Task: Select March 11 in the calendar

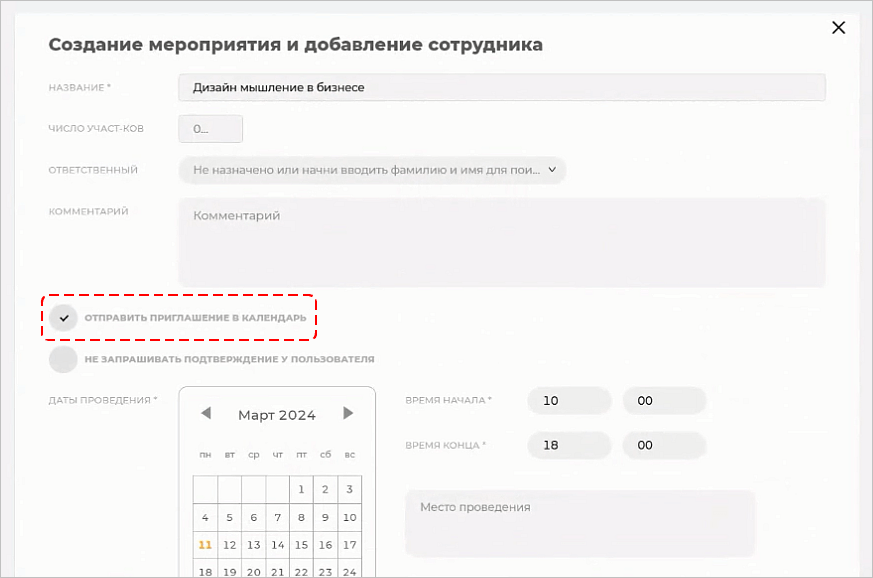Action: (x=205, y=545)
